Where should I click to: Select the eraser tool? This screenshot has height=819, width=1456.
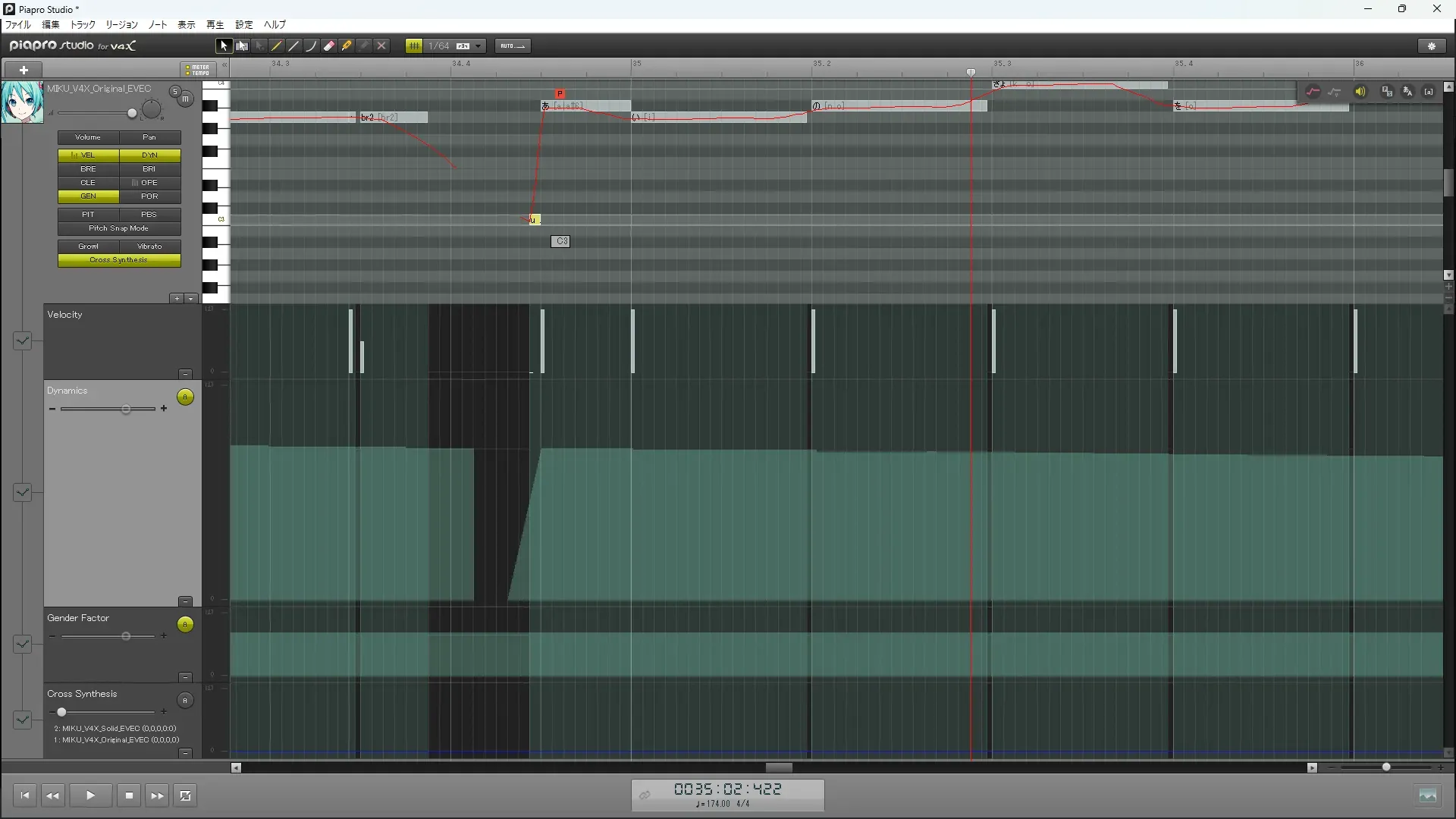pyautogui.click(x=328, y=46)
